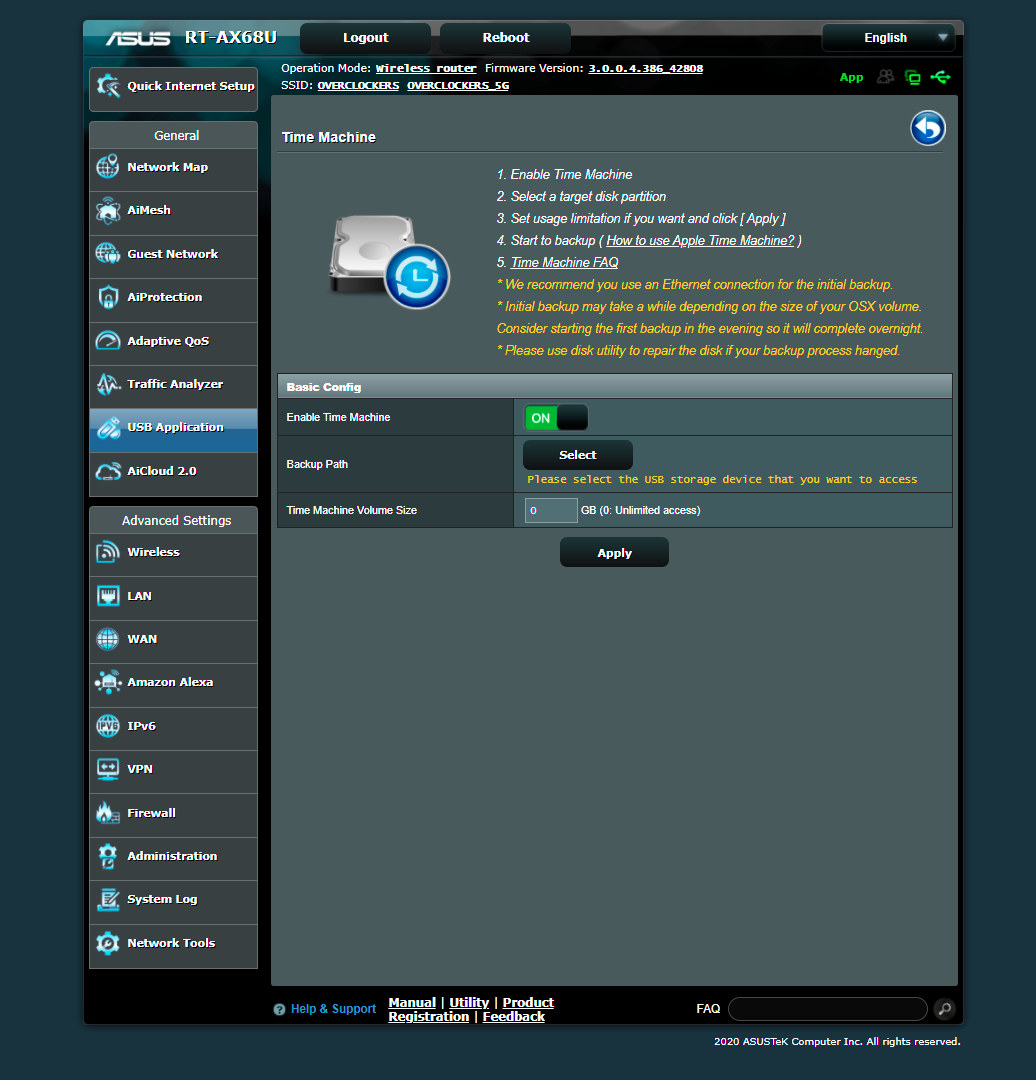Click the network clients status icon
Image resolution: width=1036 pixels, height=1080 pixels.
pos(913,77)
